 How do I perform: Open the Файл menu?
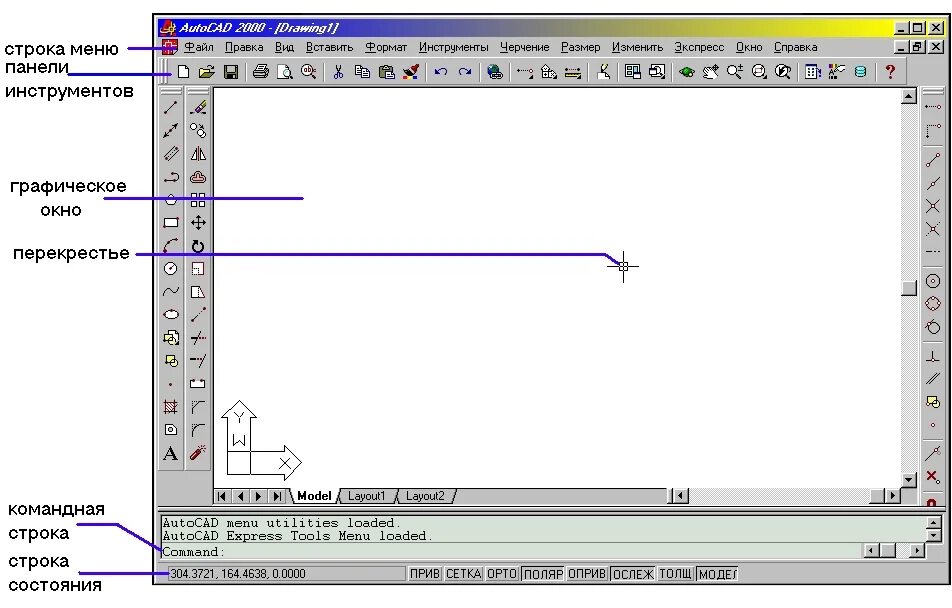click(x=199, y=47)
